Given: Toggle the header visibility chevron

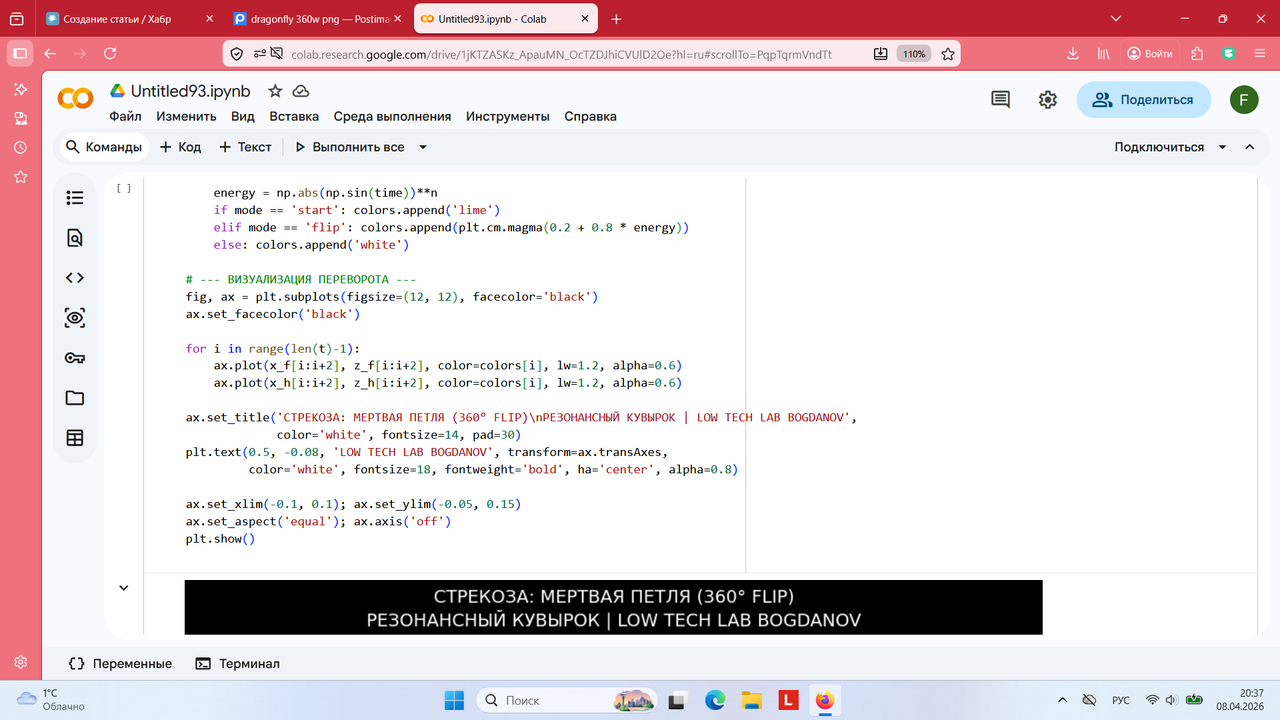Looking at the screenshot, I should 1250,147.
